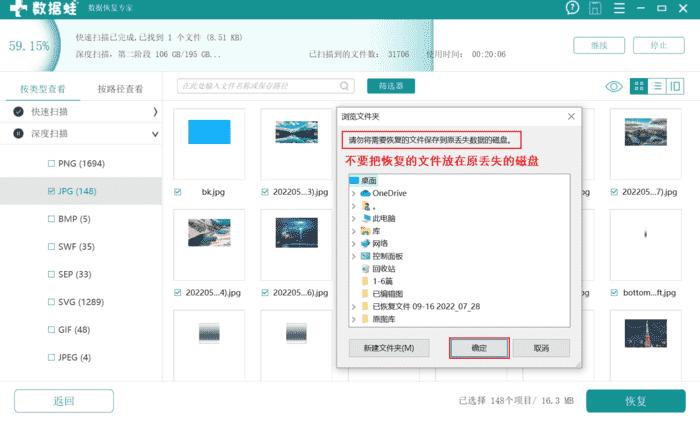Open the 202205...7).jpg thumbnail
700x423 pixels.
click(646, 132)
